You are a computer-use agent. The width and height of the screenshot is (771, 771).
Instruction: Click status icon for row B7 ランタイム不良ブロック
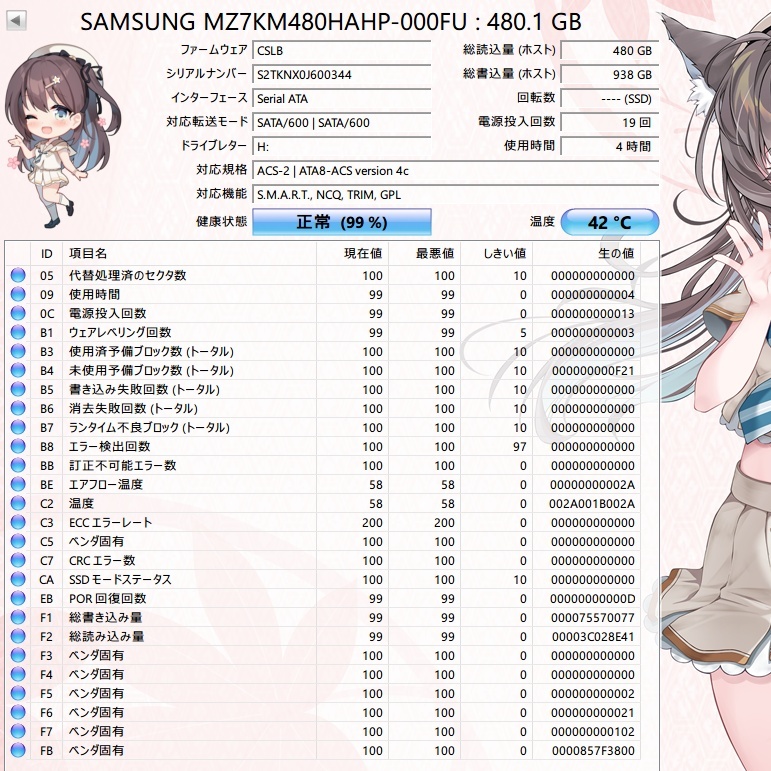tap(18, 427)
